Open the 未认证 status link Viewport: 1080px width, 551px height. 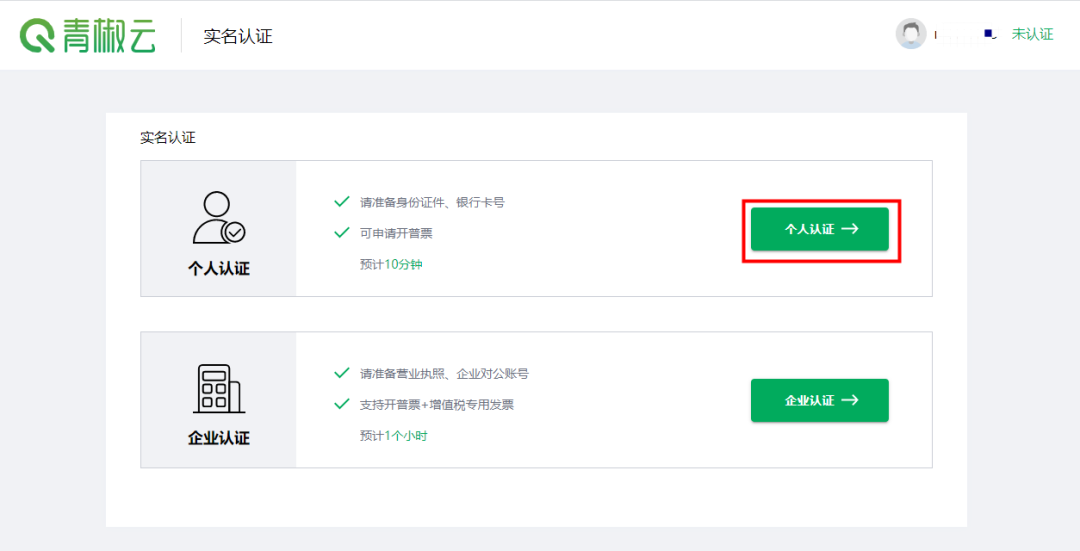pos(1032,34)
